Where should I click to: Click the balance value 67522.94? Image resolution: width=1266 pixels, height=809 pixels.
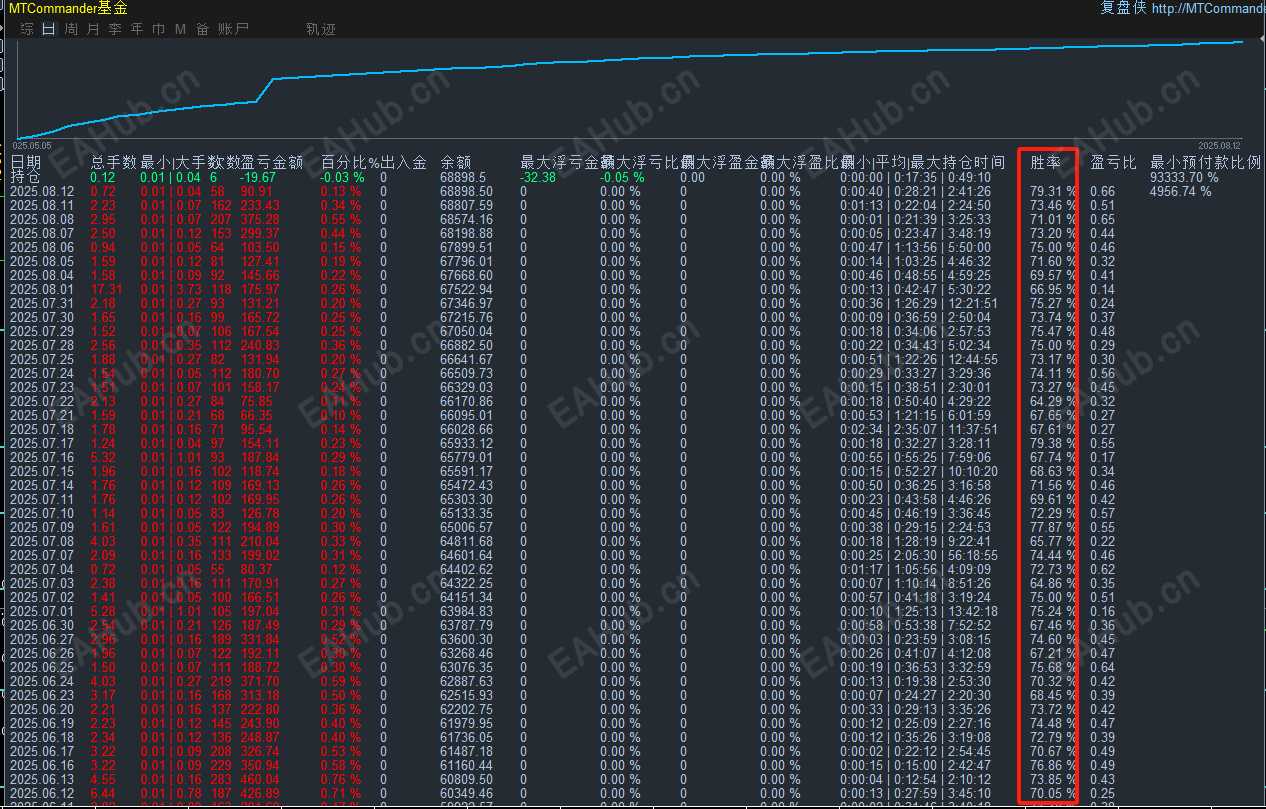(x=466, y=289)
